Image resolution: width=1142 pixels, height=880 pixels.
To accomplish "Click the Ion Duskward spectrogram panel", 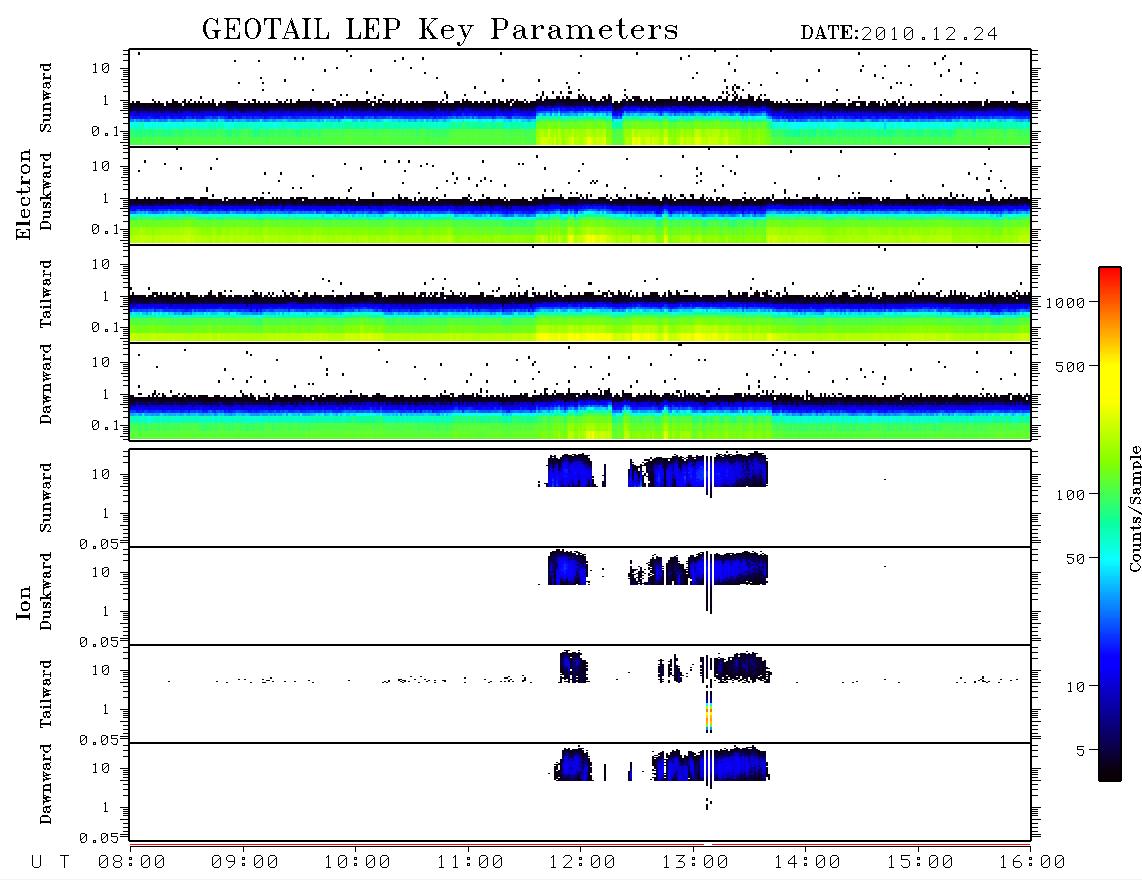I will (580, 596).
